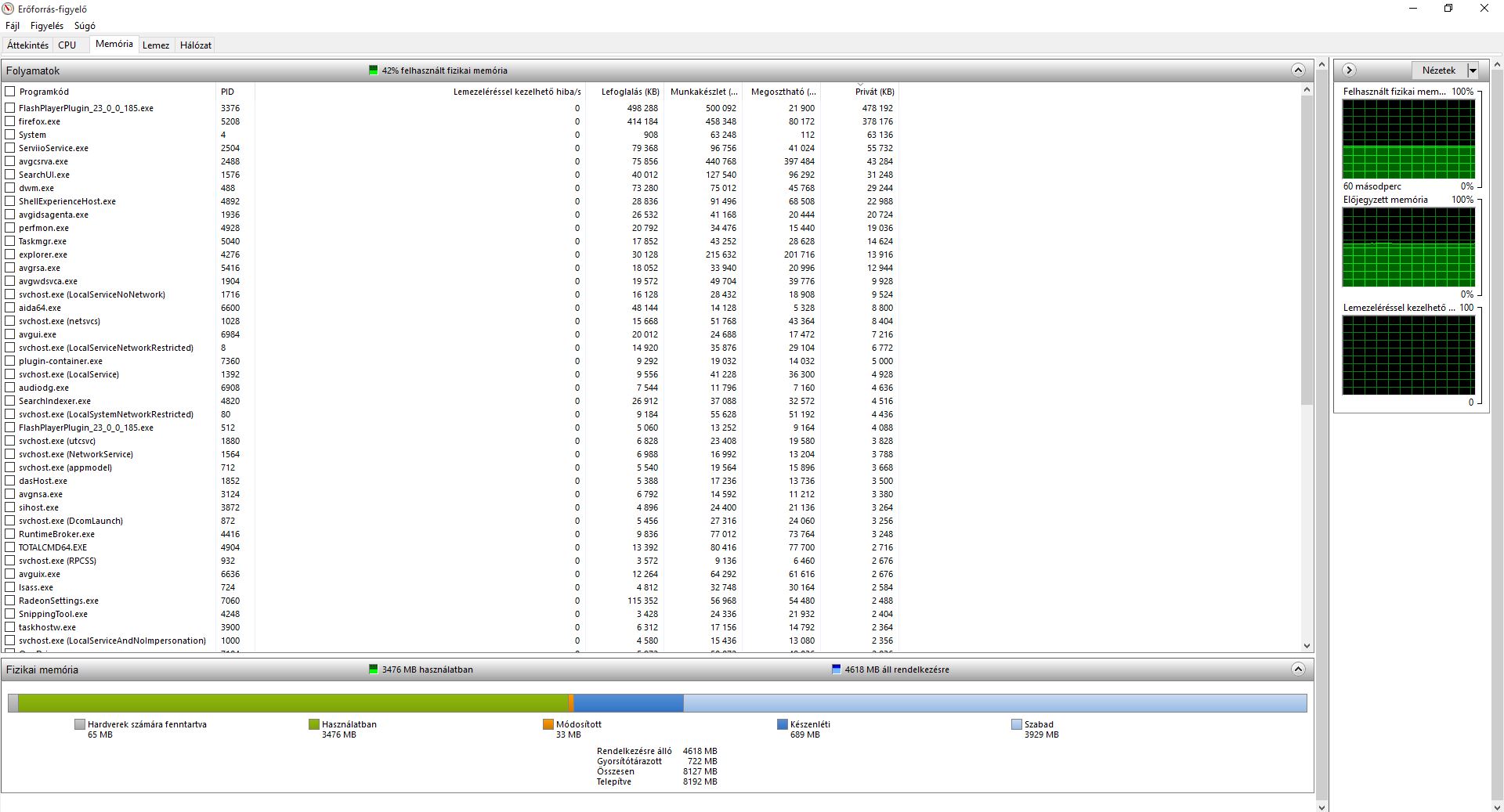Open the Figyelés menu

(x=47, y=26)
